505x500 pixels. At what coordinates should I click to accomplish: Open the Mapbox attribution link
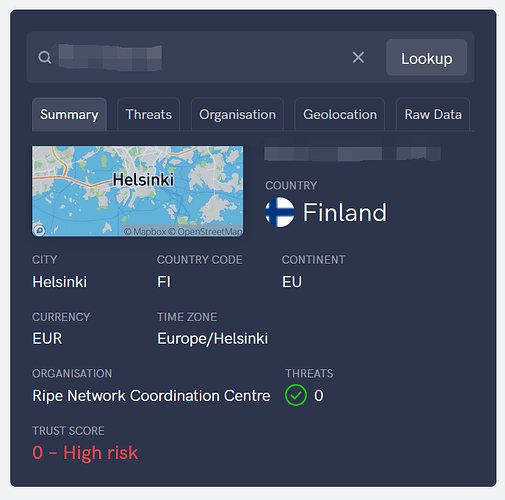point(145,231)
